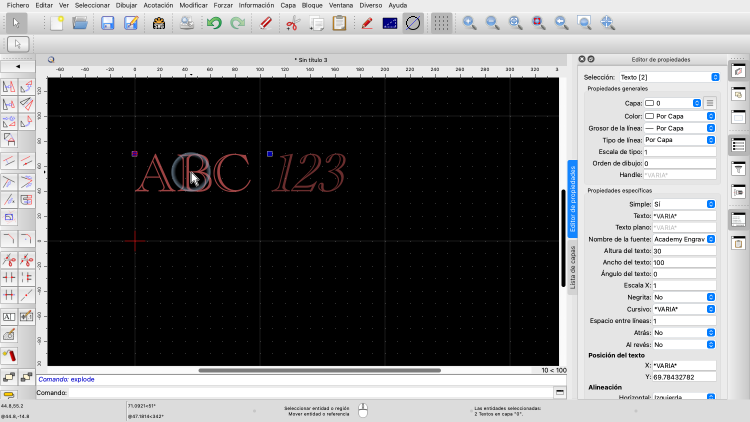
Task: Open the Cursiva dropdown showing *VARIA*
Action: pos(684,309)
